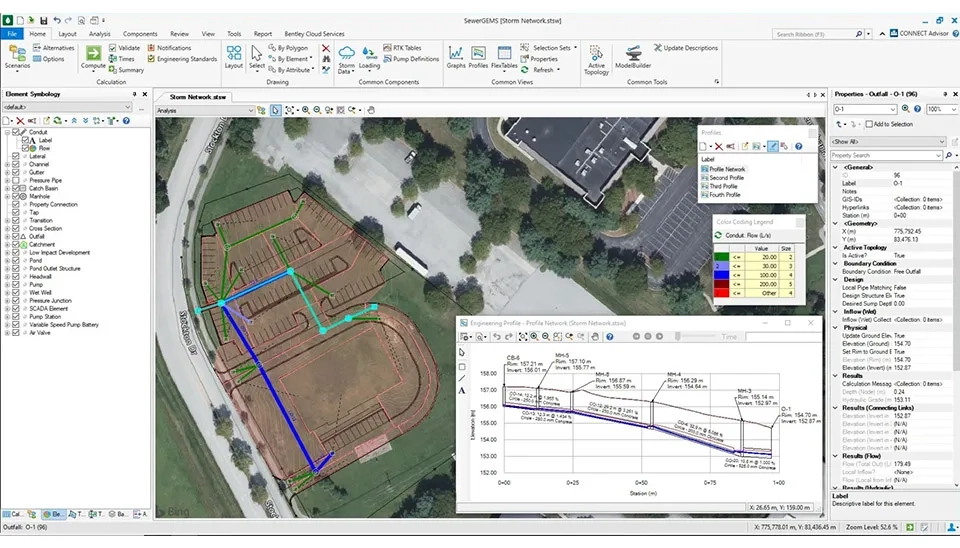Check the Add to Selection checkbox

point(869,124)
